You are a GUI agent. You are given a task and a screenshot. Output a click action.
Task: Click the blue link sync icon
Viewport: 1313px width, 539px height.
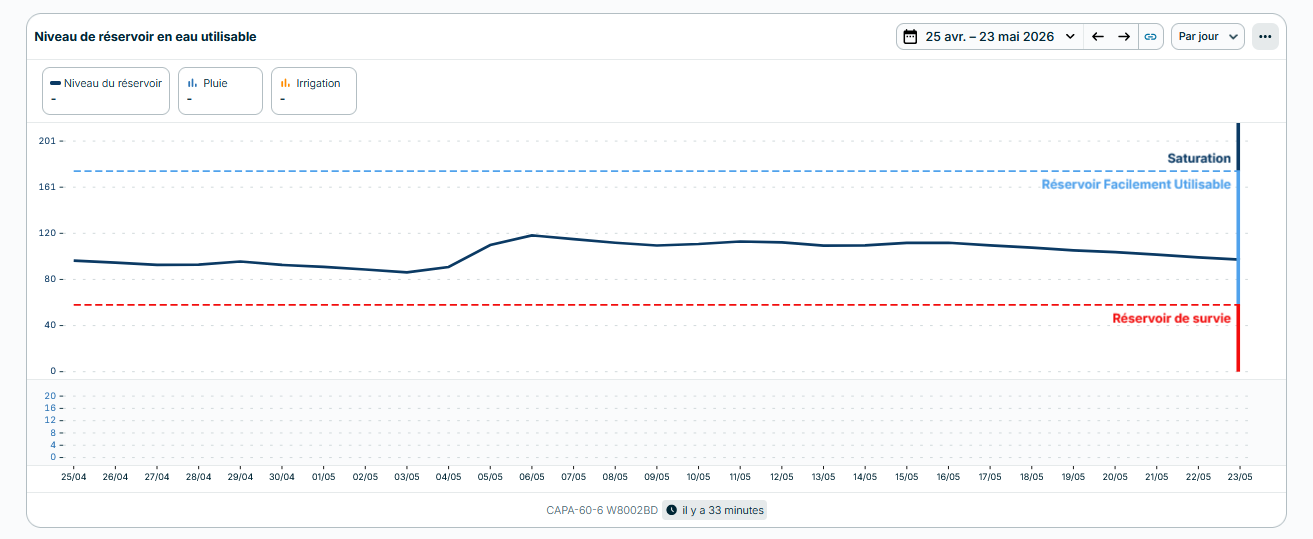(1151, 37)
